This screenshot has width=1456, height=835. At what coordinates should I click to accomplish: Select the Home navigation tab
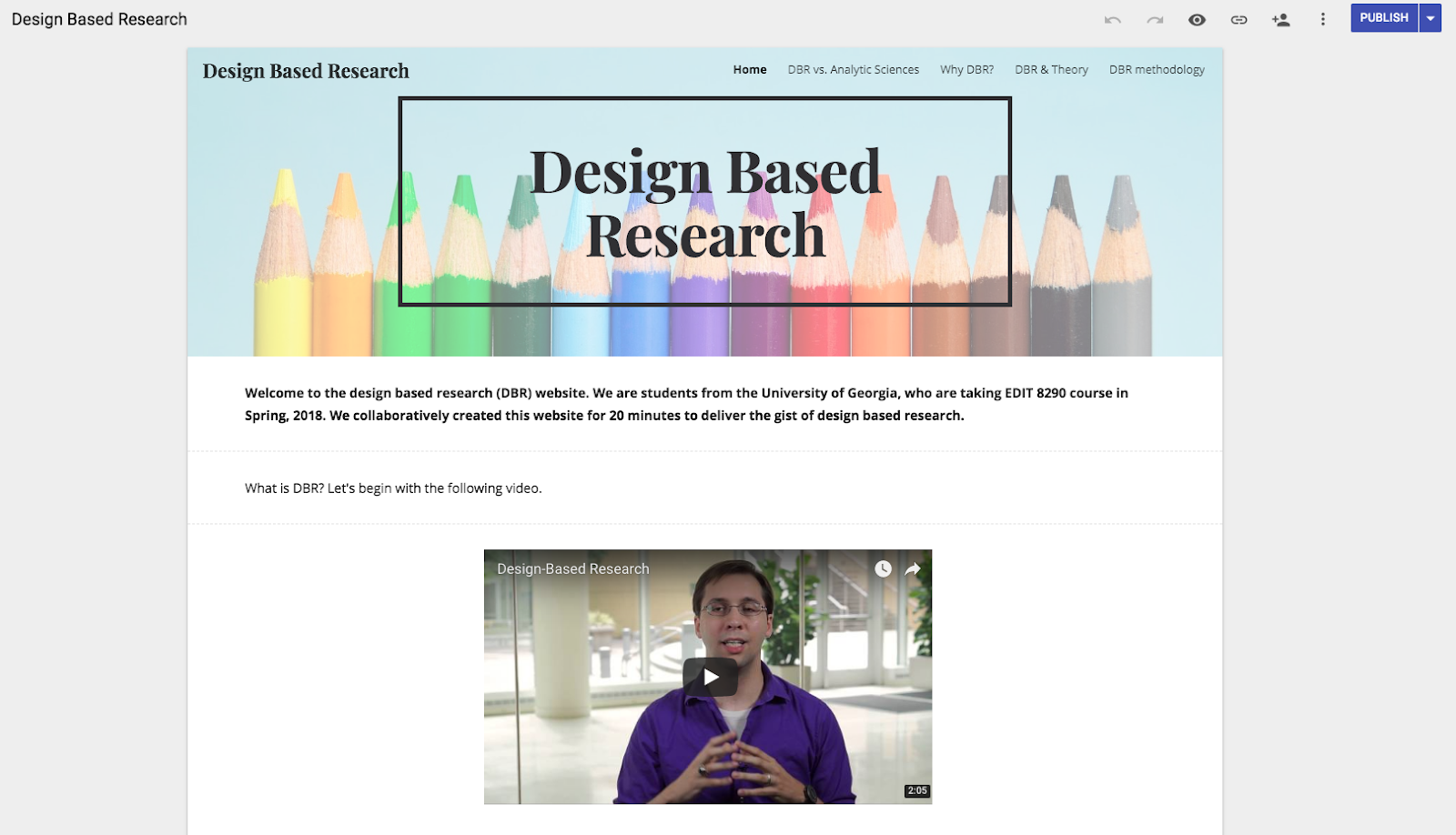[750, 69]
